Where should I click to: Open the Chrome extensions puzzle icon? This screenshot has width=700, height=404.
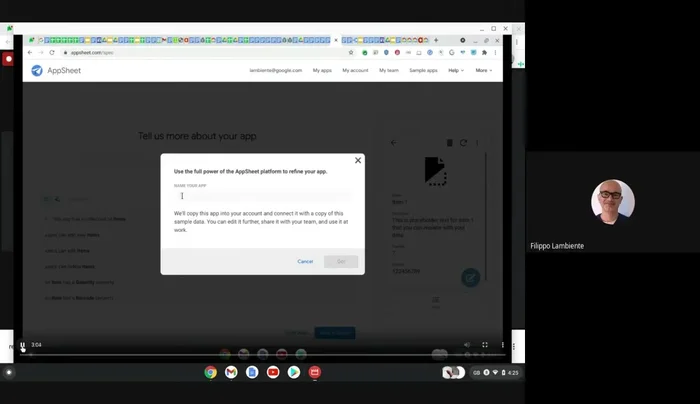click(x=484, y=53)
